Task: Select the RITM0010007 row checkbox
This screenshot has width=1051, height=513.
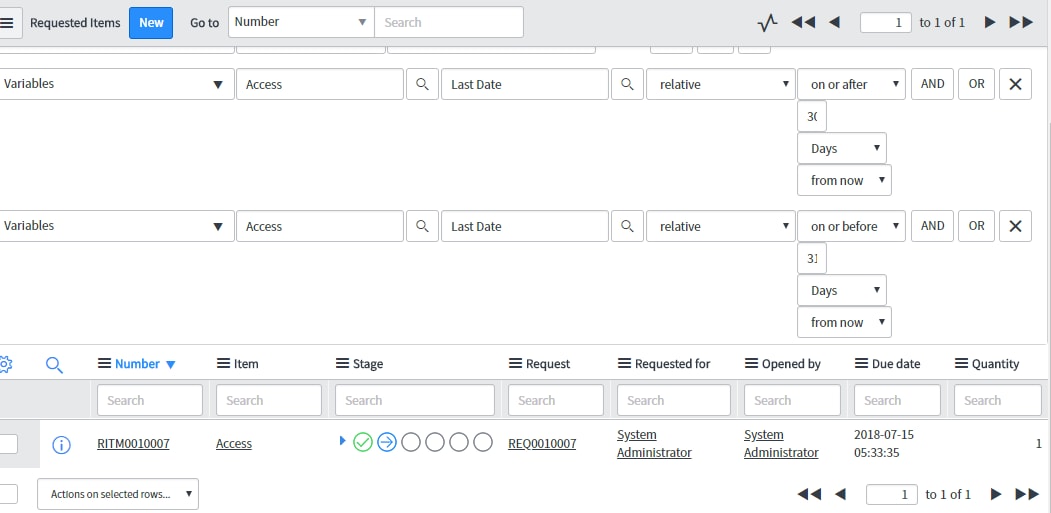Action: [8, 444]
